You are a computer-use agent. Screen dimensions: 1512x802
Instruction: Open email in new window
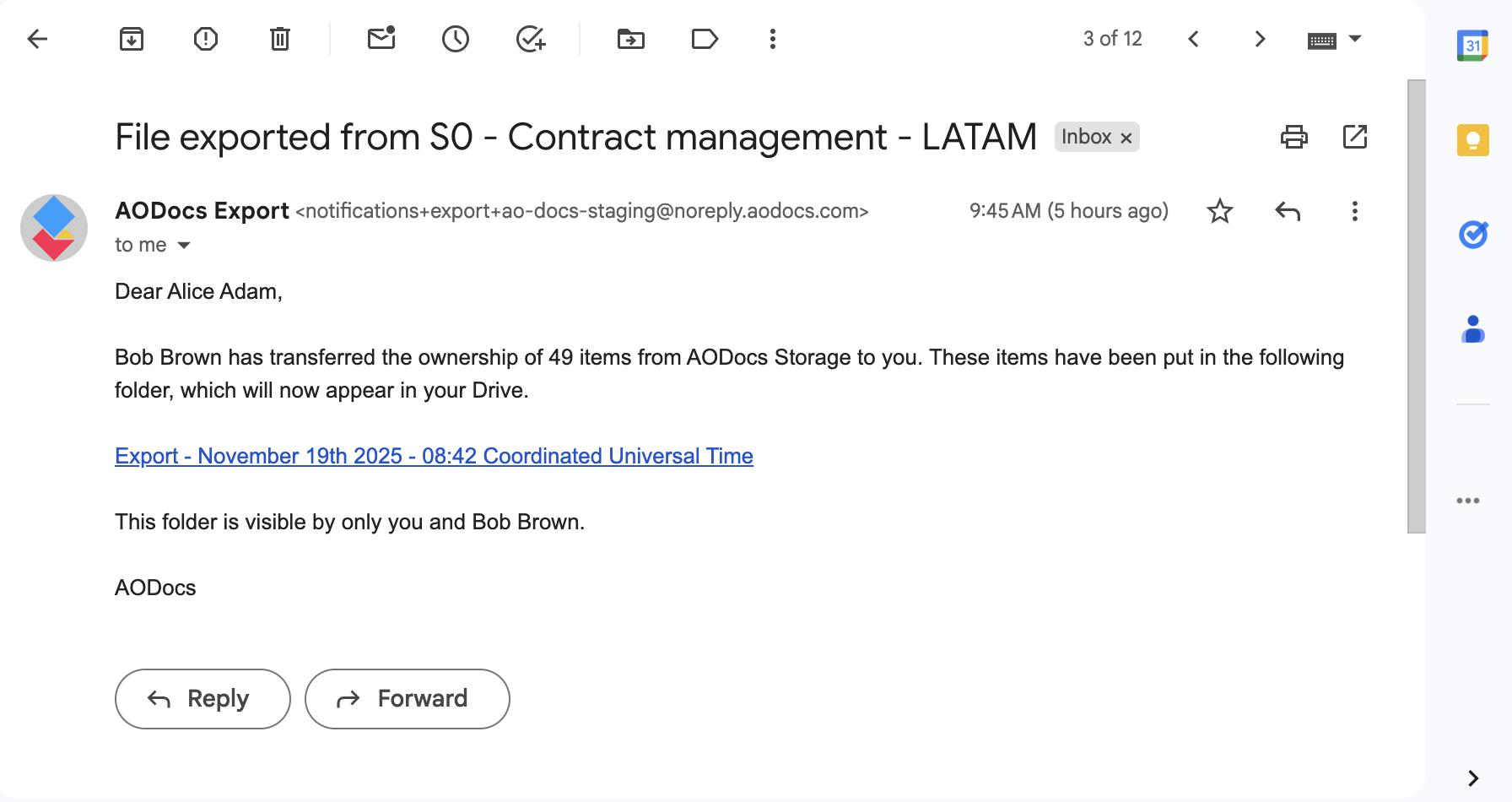pos(1355,137)
